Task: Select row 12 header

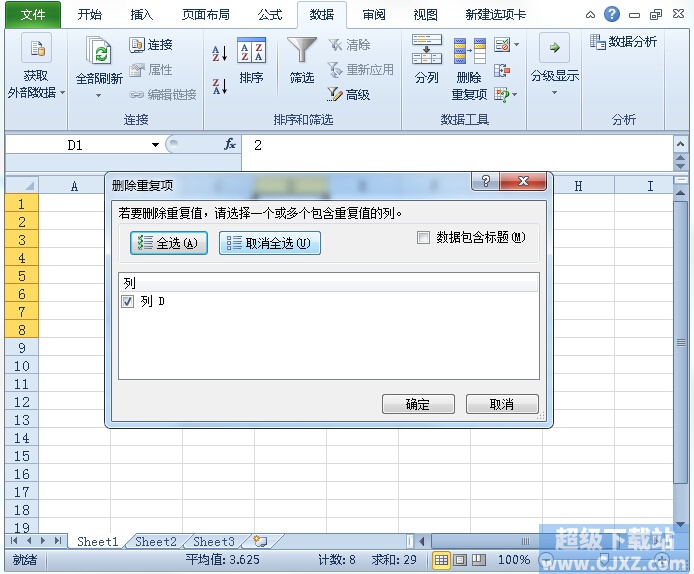Action: point(21,402)
